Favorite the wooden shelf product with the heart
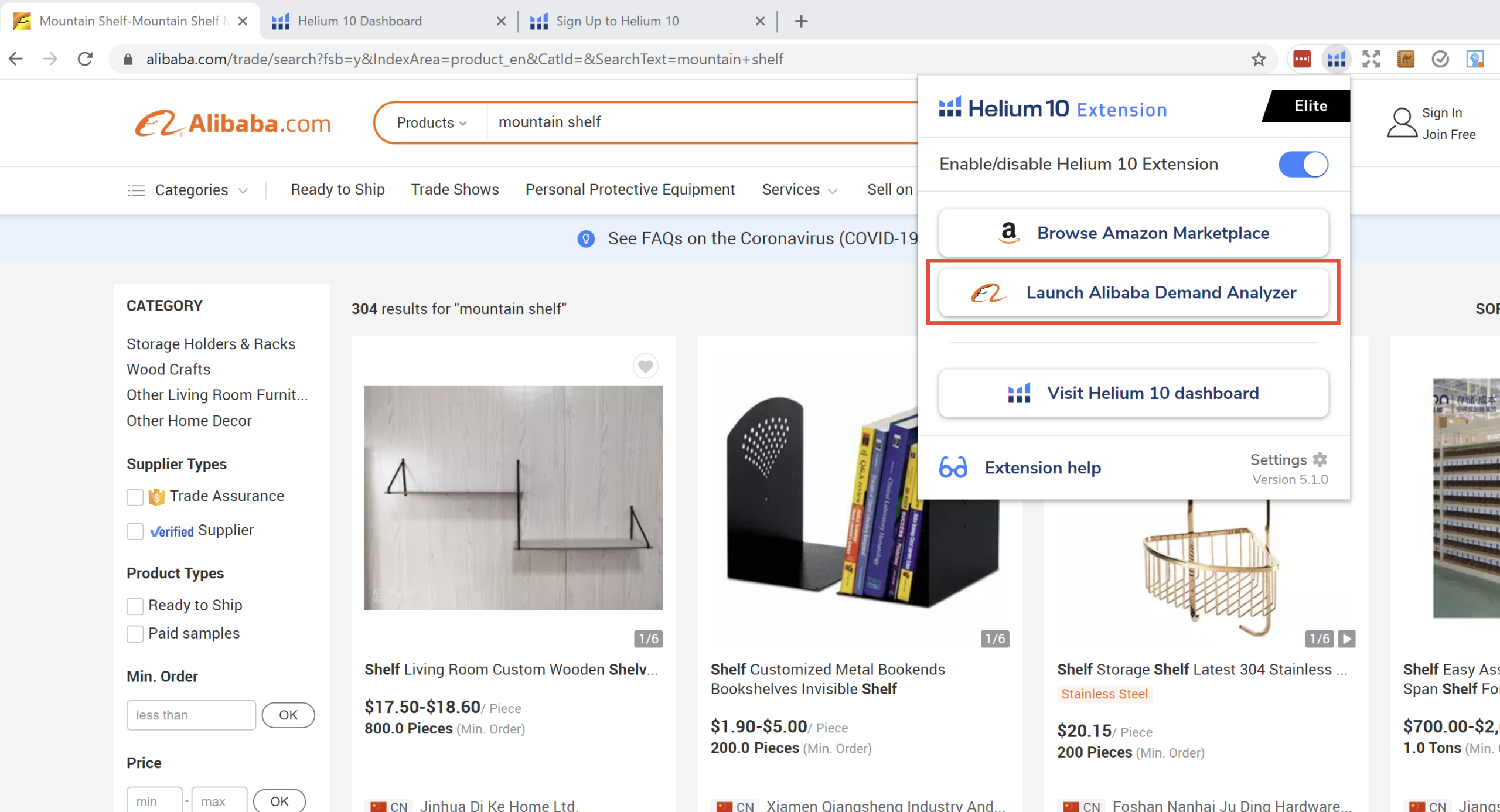The height and width of the screenshot is (812, 1500). pyautogui.click(x=645, y=366)
